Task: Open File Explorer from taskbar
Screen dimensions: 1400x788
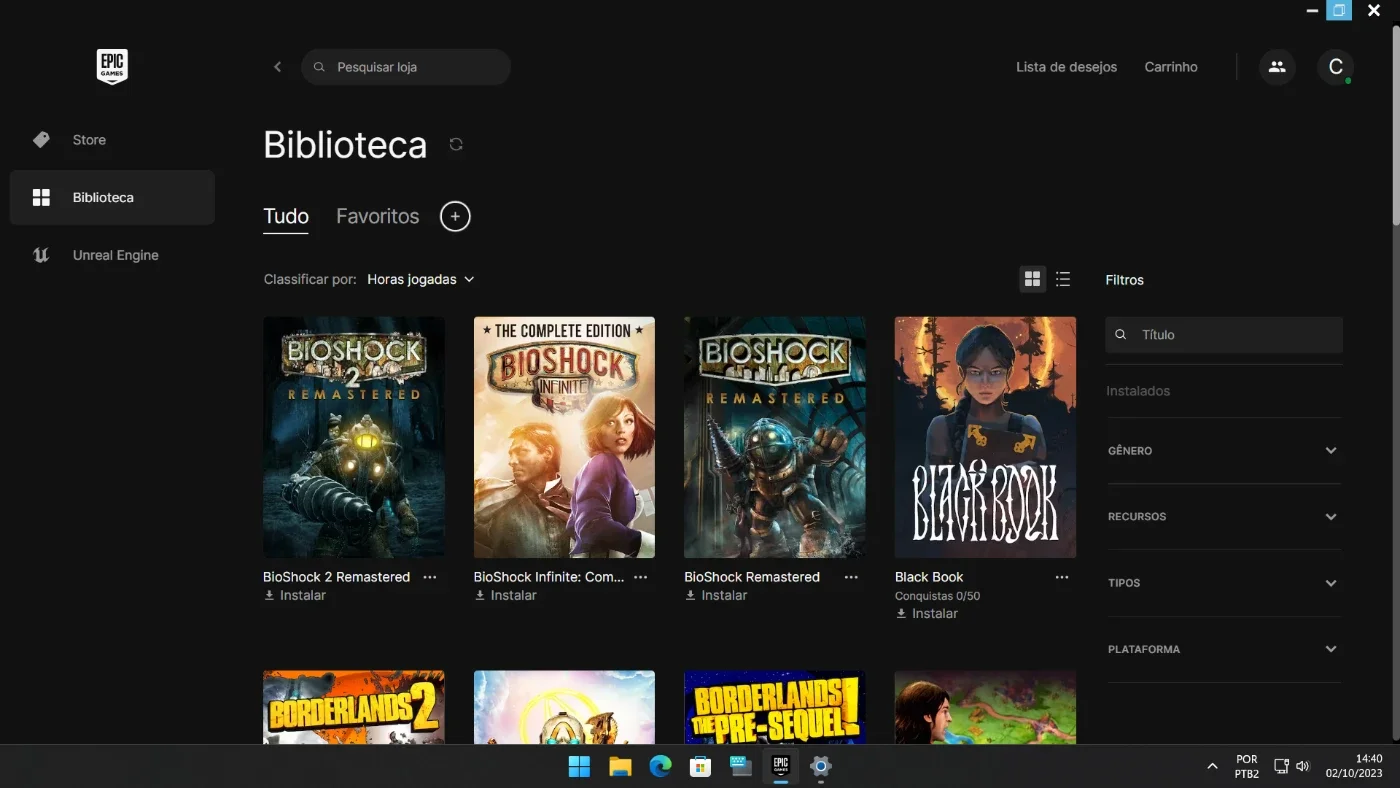Action: (x=620, y=767)
